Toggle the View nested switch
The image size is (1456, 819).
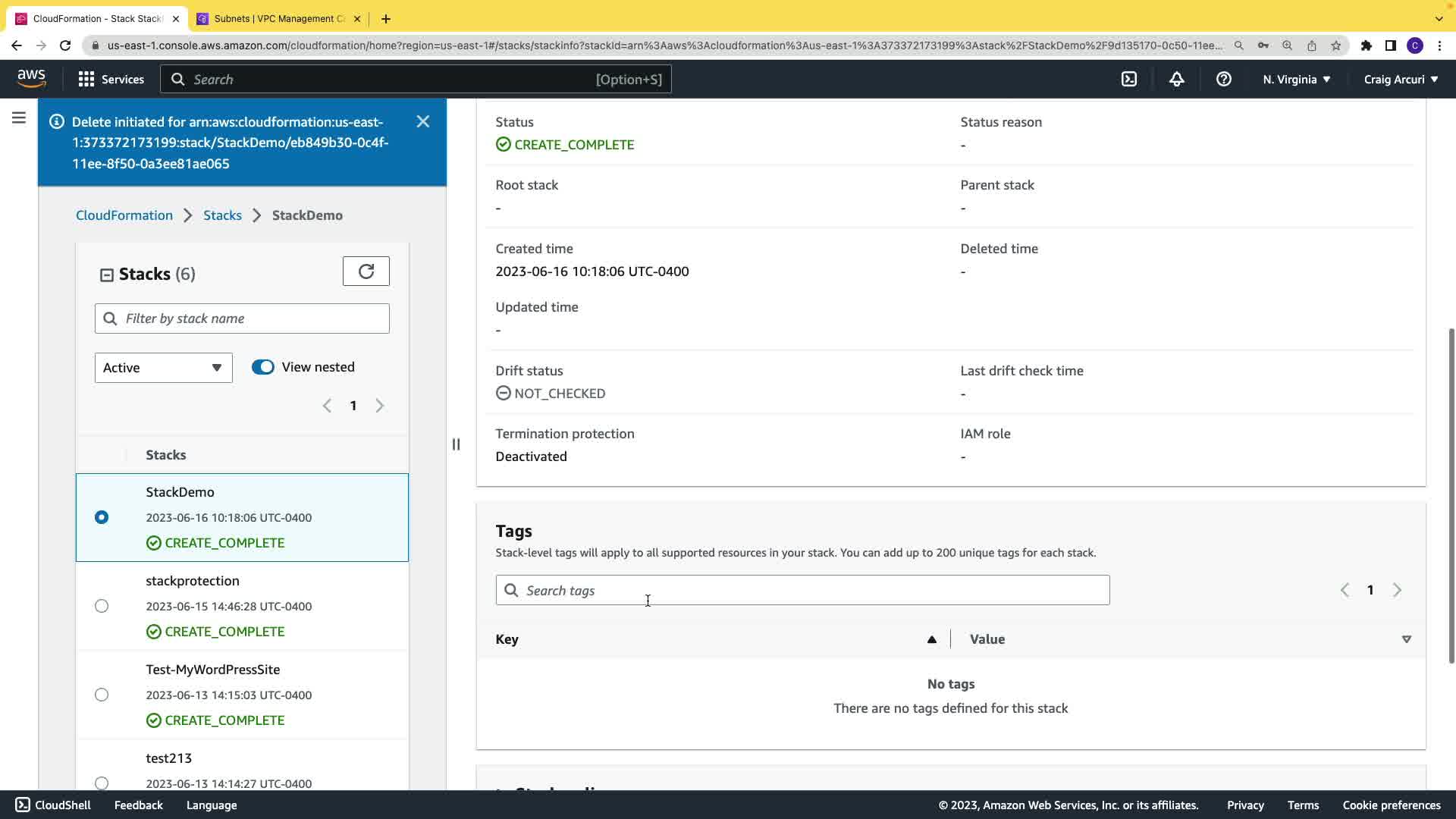(x=263, y=367)
